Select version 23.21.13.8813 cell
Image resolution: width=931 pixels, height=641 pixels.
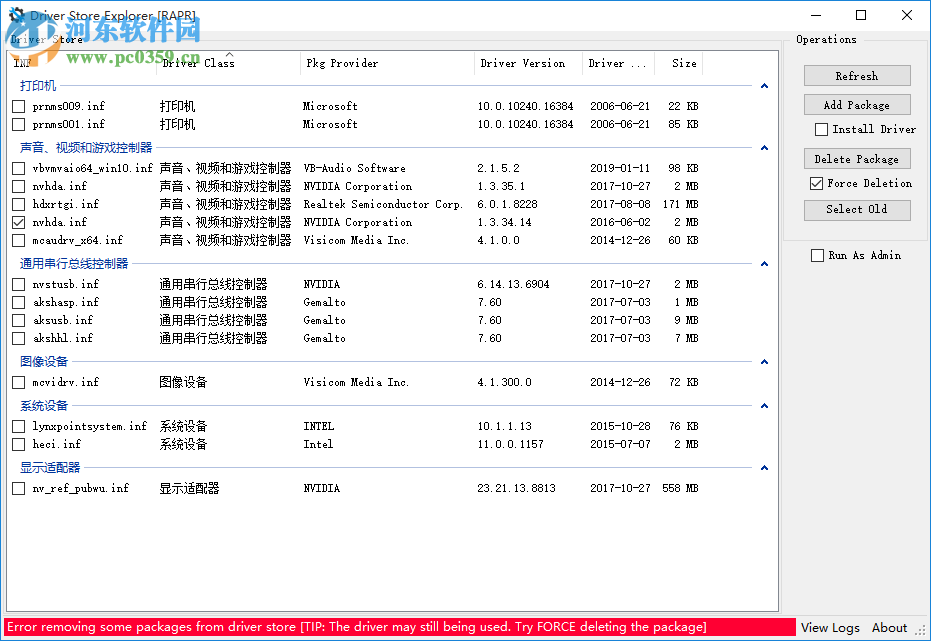(517, 488)
